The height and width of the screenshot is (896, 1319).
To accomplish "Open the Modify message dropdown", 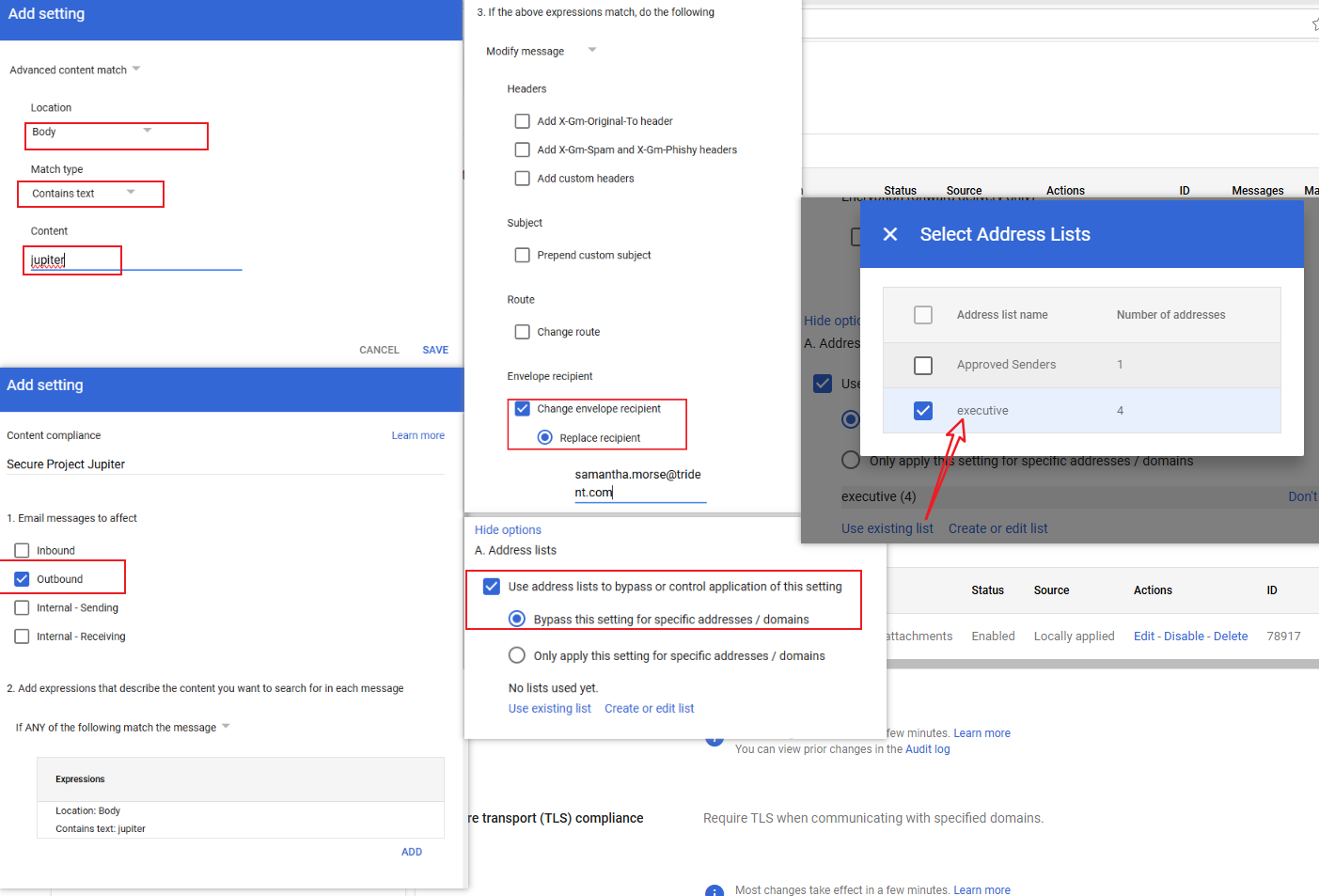I will [x=541, y=51].
